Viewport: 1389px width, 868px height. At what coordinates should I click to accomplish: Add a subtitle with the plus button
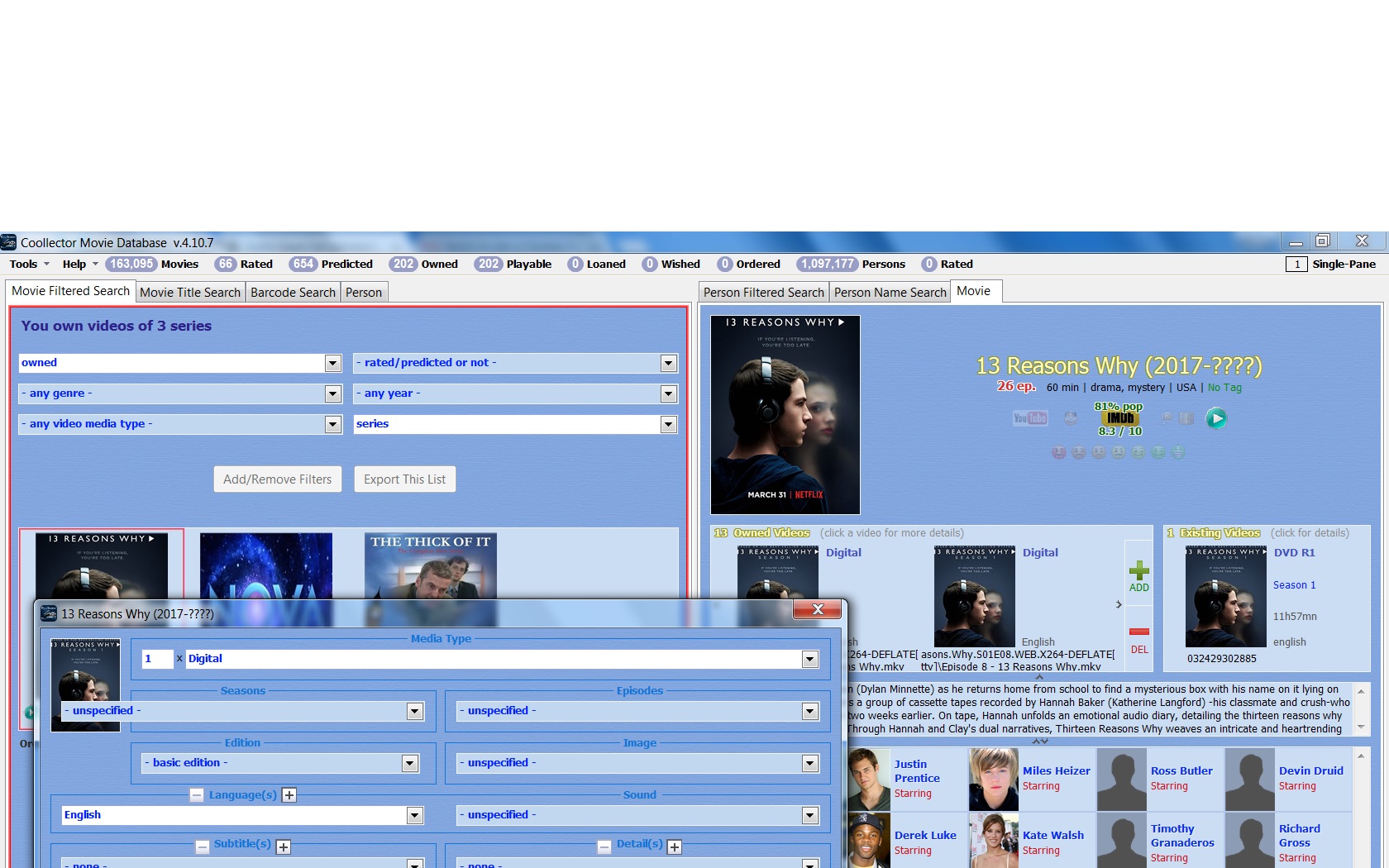point(284,847)
